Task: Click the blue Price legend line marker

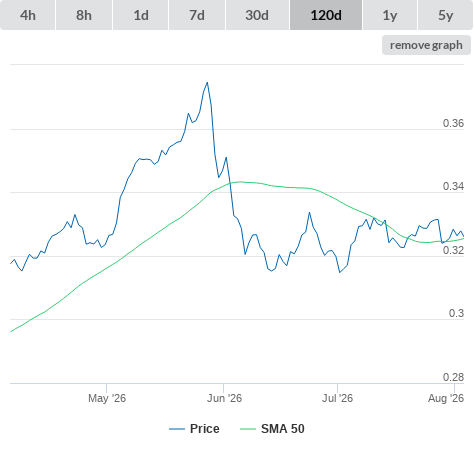Action: 177,429
